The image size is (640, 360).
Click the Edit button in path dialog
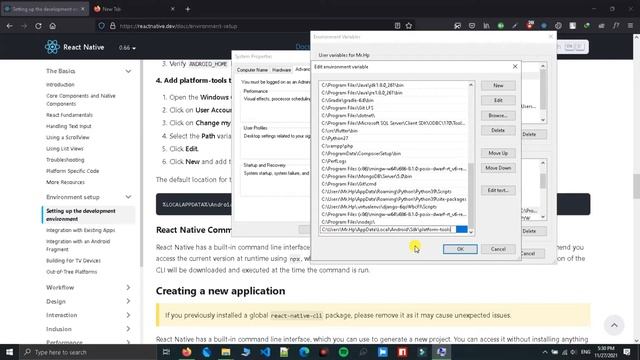tap(498, 100)
